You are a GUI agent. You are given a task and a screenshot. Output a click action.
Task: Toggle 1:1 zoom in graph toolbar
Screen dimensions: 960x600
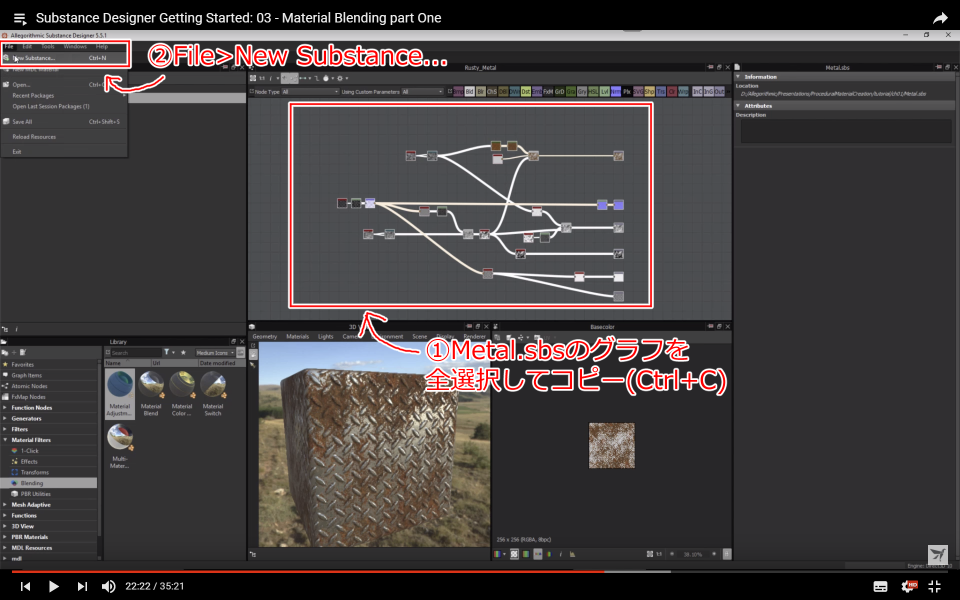[x=262, y=78]
